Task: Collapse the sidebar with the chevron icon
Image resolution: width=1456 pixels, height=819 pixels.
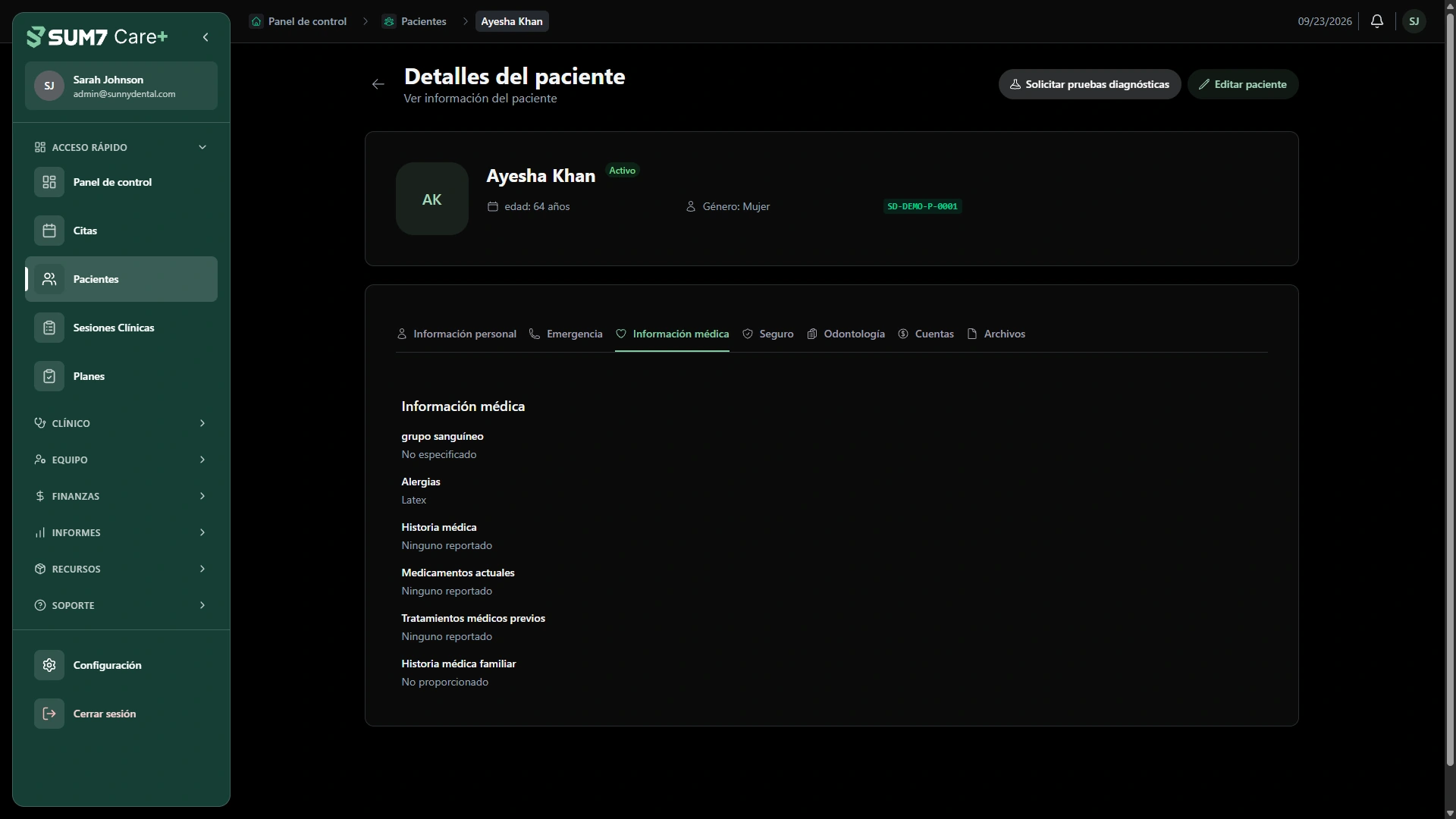Action: (206, 37)
